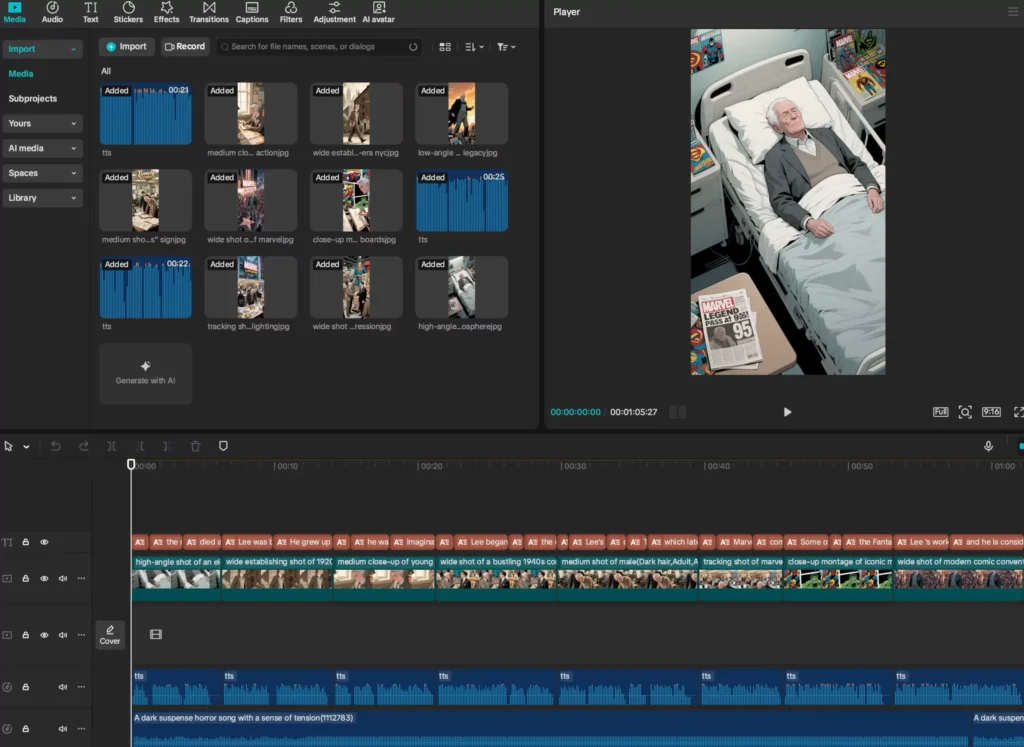Open the pointer tool mode dropdown arrow
The image size is (1024, 747).
(26, 447)
